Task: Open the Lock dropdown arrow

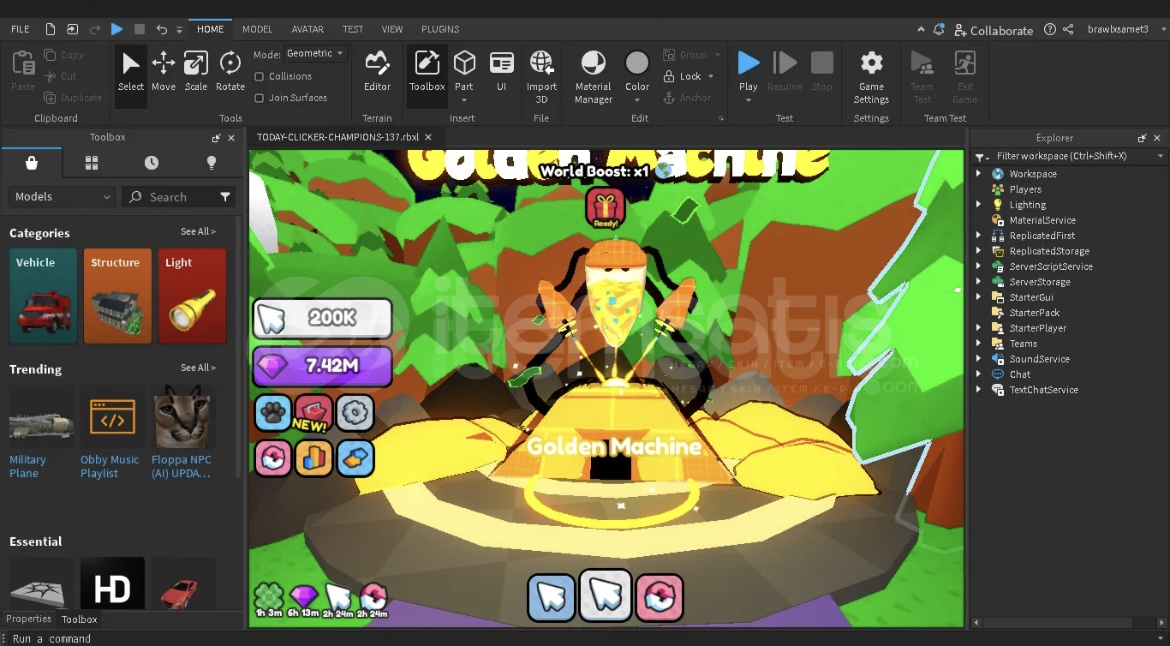Action: pos(711,77)
